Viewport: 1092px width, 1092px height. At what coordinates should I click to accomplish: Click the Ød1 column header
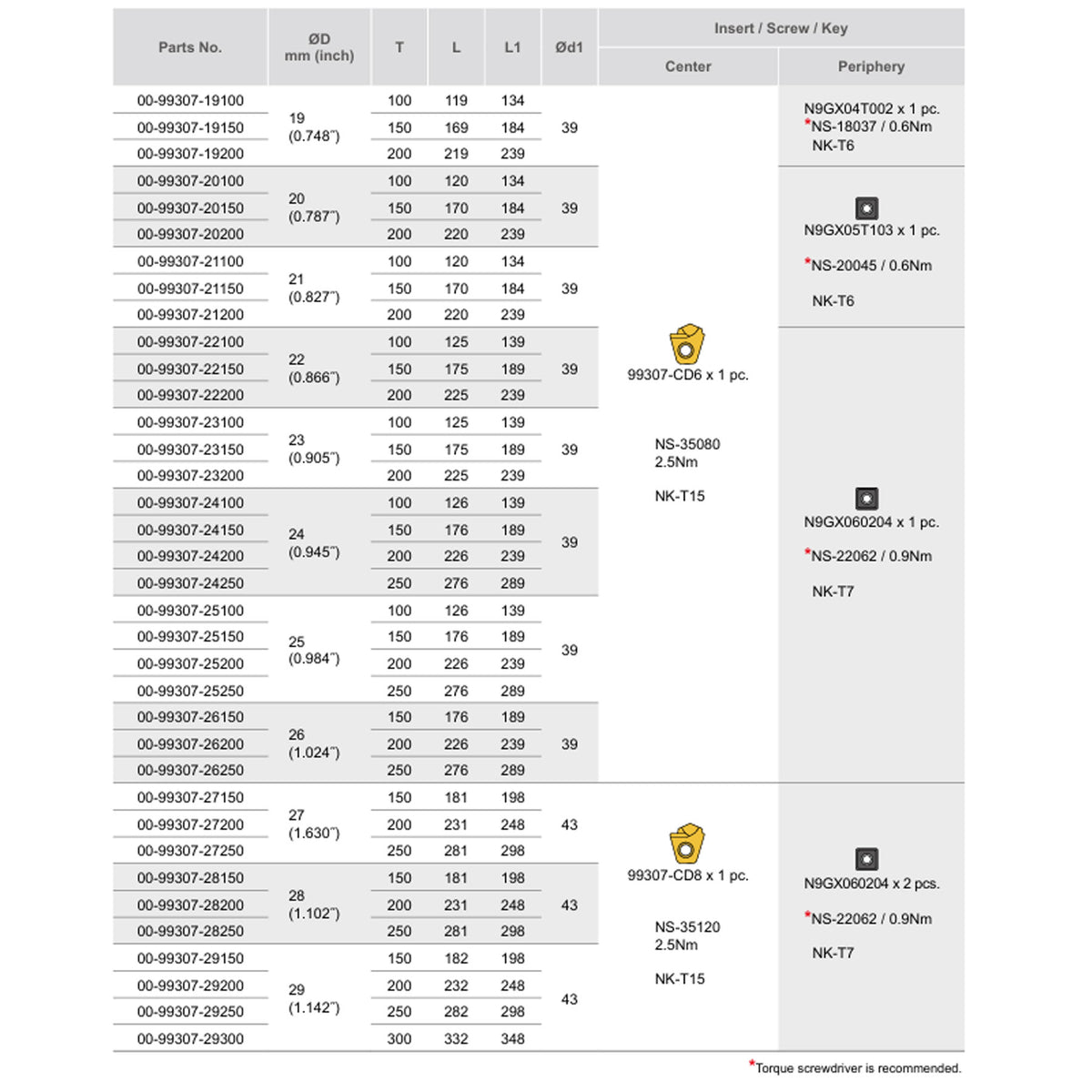coord(570,47)
